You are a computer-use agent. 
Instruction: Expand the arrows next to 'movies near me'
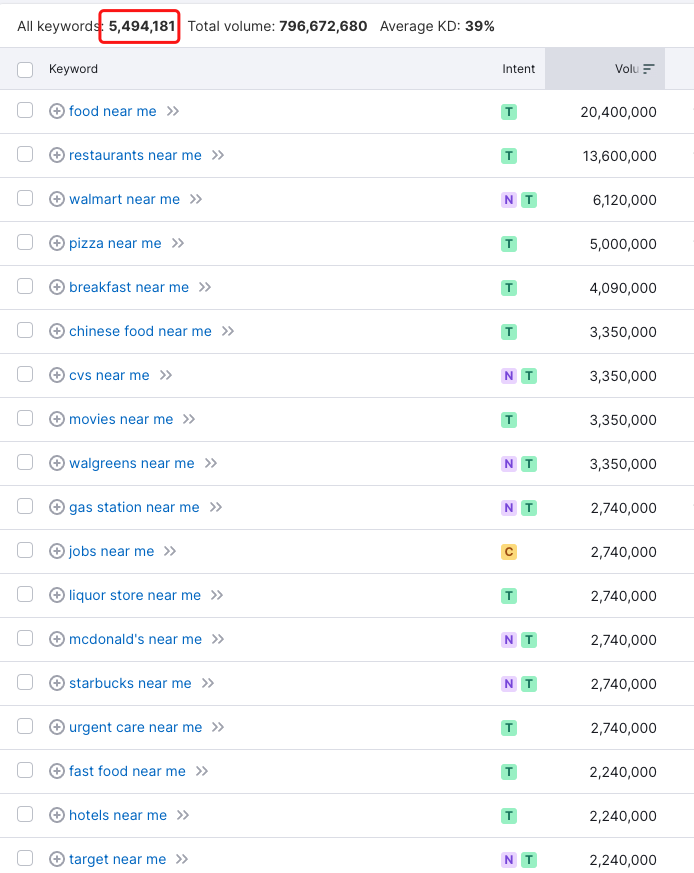[x=189, y=419]
